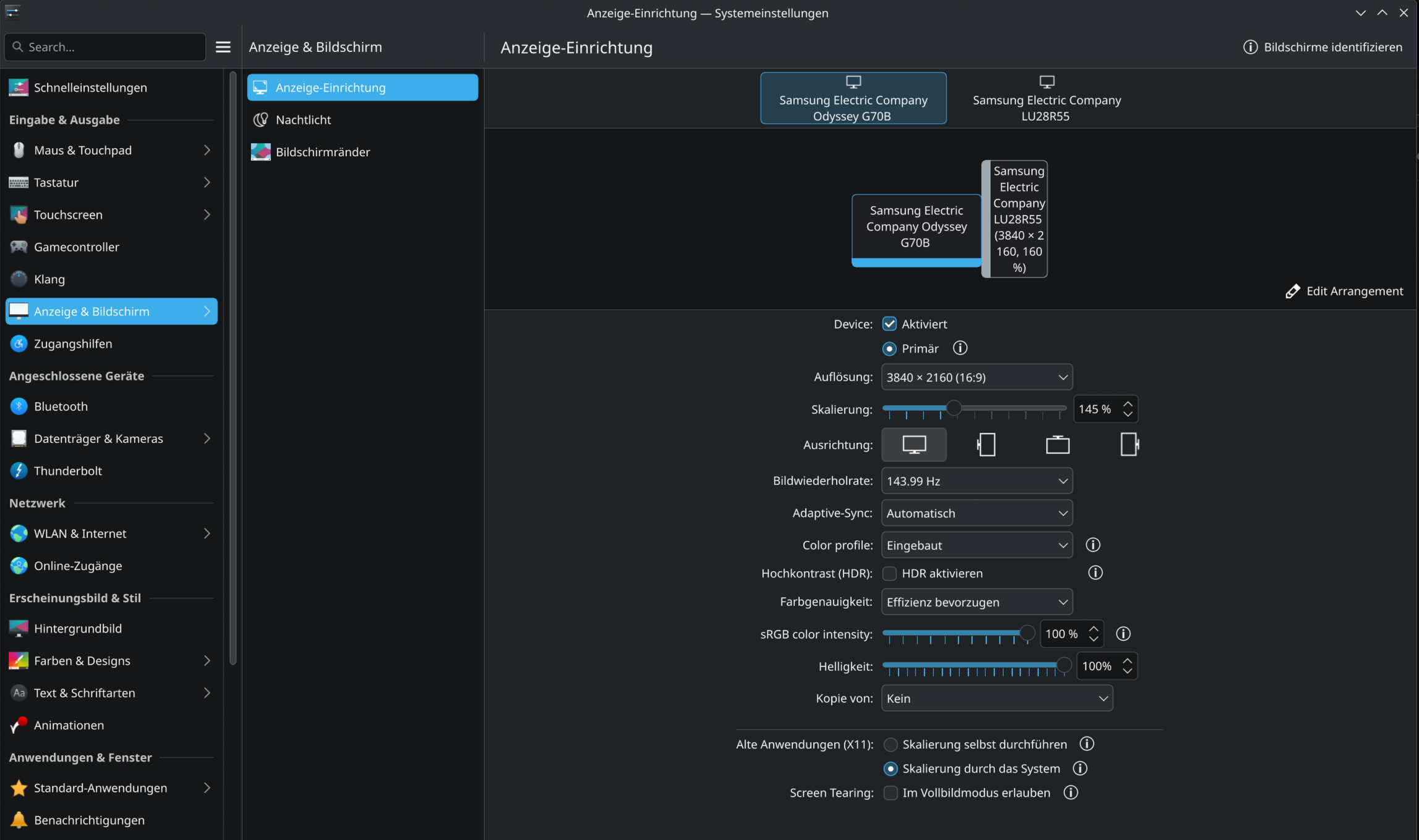This screenshot has height=840, width=1419.
Task: Disable the Aktiviert device checkbox
Action: point(889,324)
